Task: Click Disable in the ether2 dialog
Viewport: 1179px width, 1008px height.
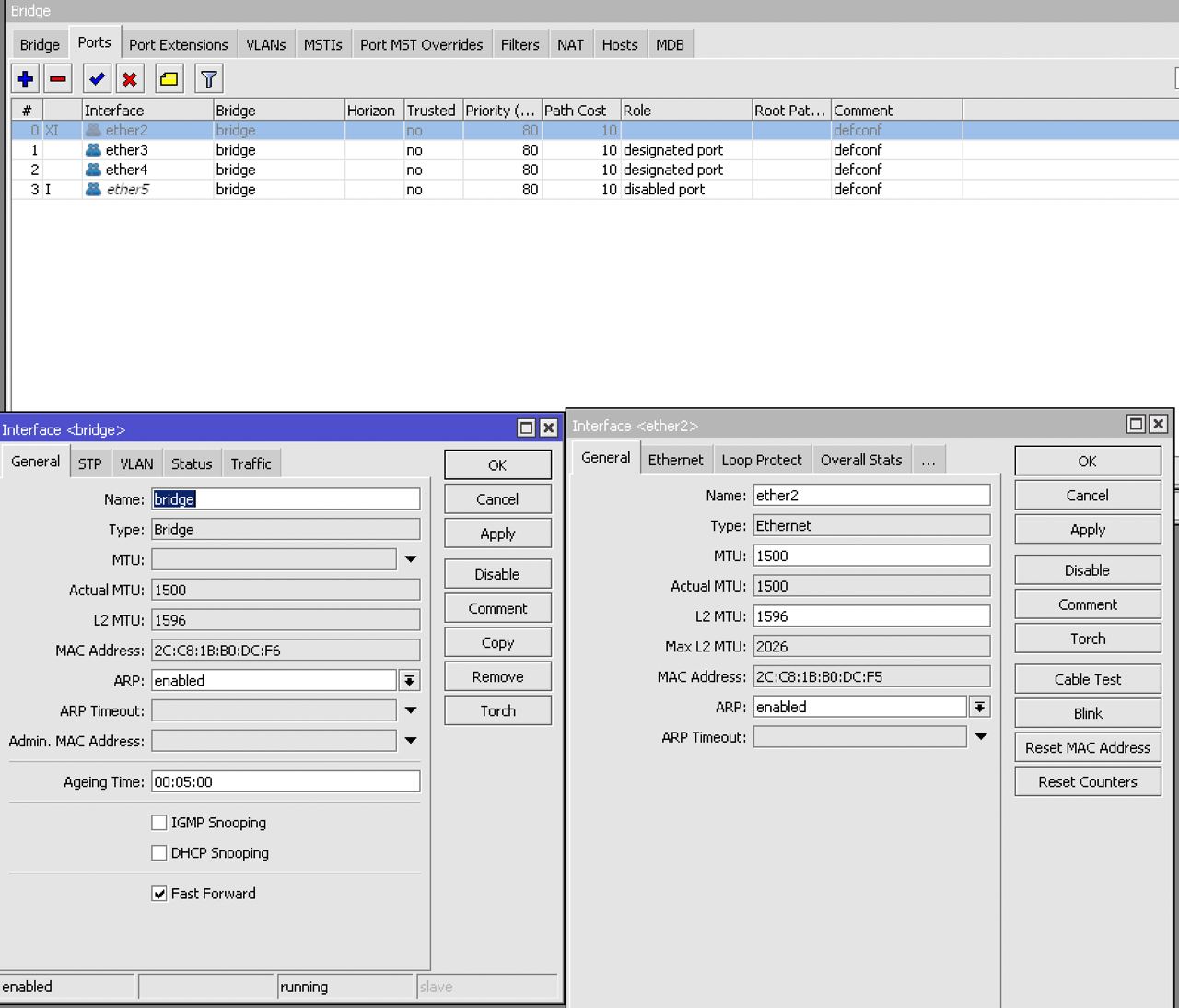Action: tap(1088, 570)
